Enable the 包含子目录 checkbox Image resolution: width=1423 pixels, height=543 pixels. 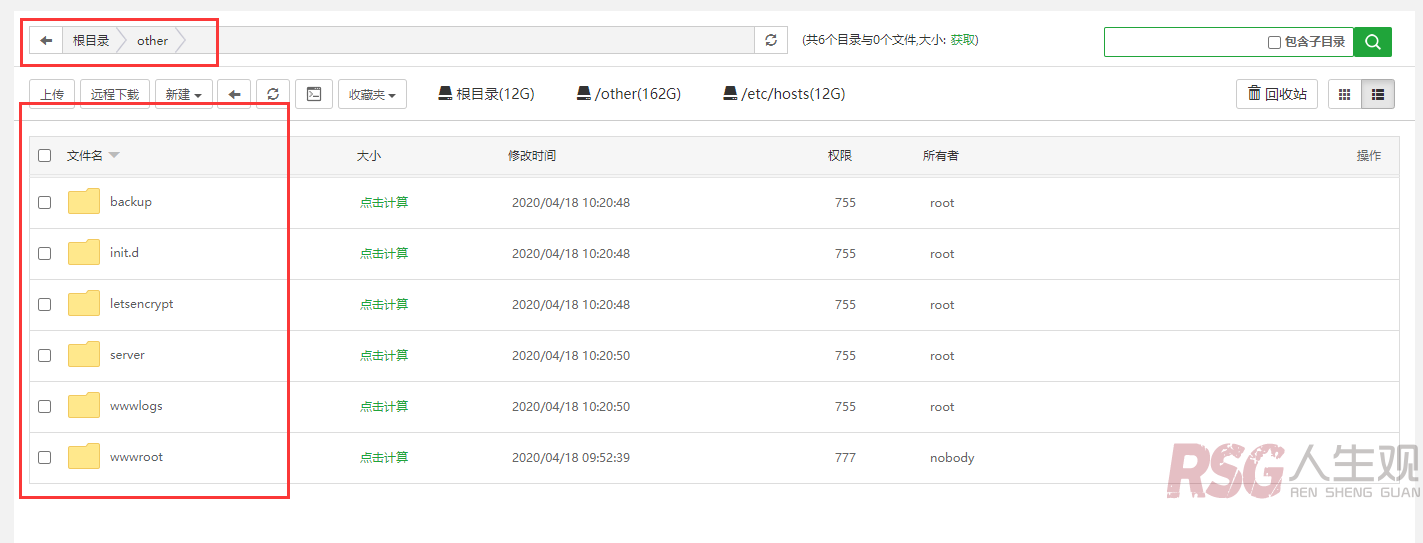pyautogui.click(x=1274, y=42)
